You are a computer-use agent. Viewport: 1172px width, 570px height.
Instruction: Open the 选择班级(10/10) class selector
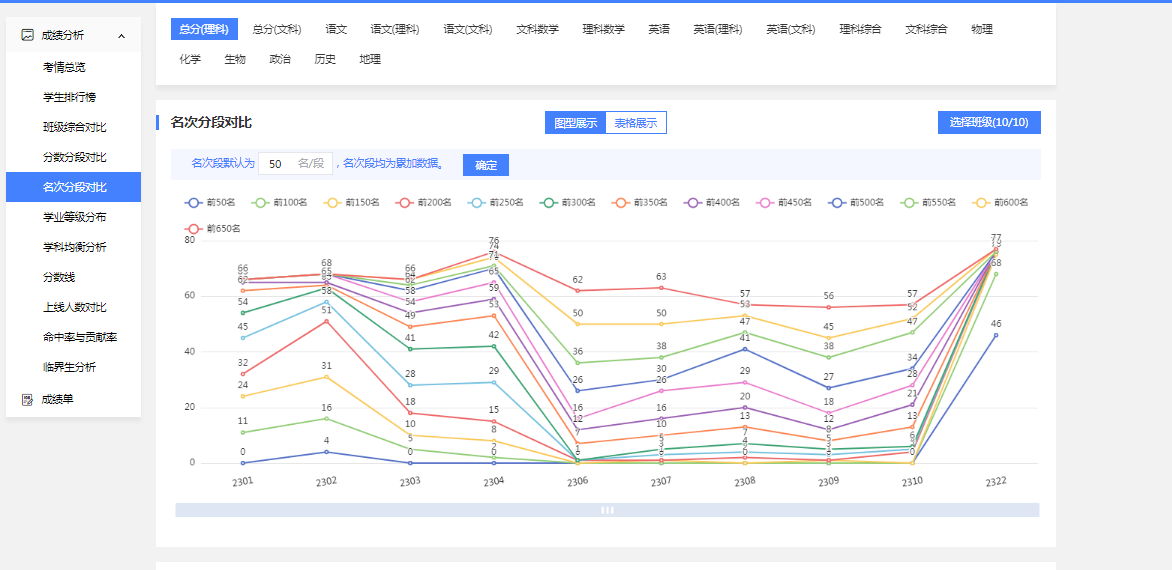tap(988, 122)
